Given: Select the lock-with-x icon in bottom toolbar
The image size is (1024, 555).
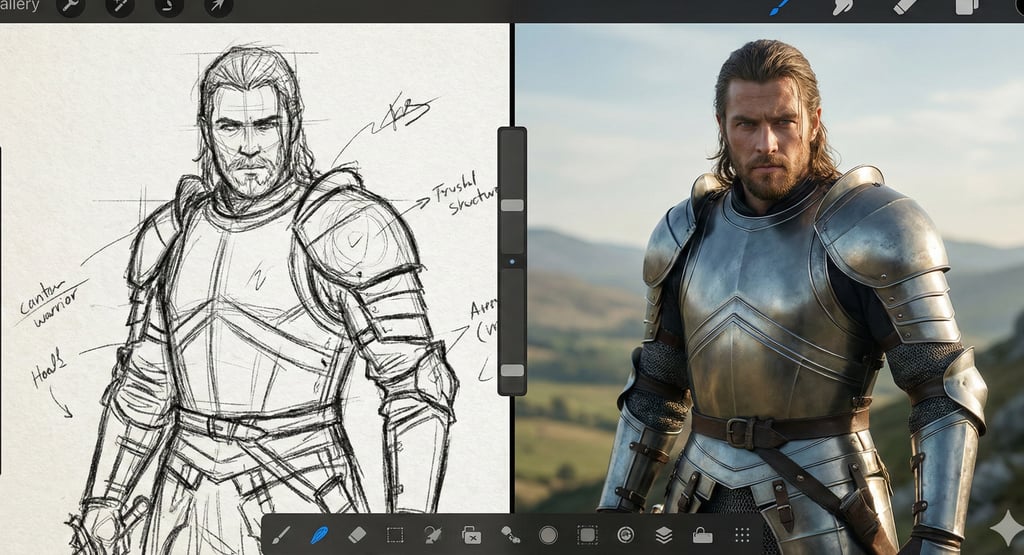Looking at the screenshot, I should click(x=471, y=535).
